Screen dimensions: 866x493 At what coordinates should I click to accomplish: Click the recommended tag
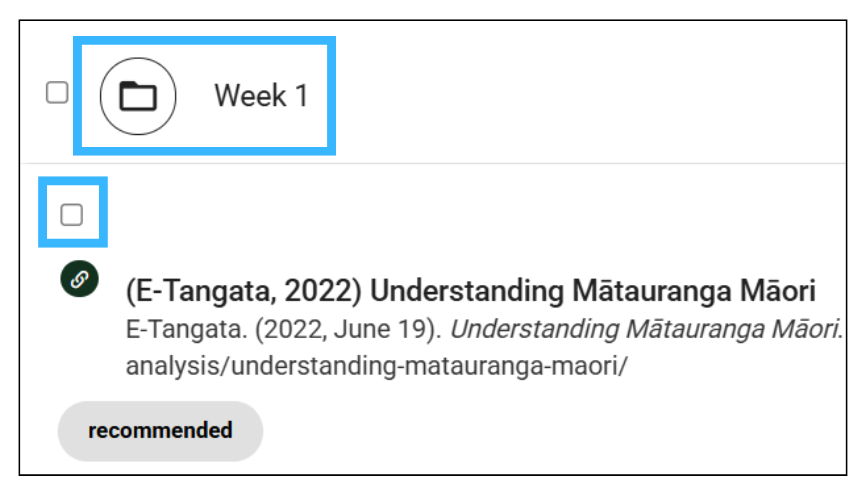pos(160,431)
